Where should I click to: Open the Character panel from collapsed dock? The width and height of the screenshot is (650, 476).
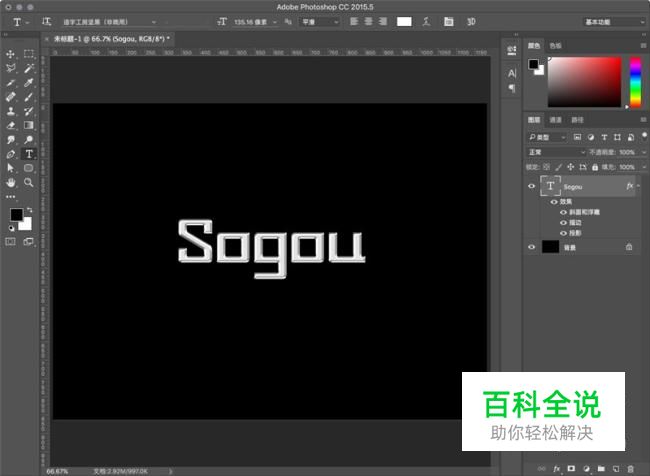[512, 74]
